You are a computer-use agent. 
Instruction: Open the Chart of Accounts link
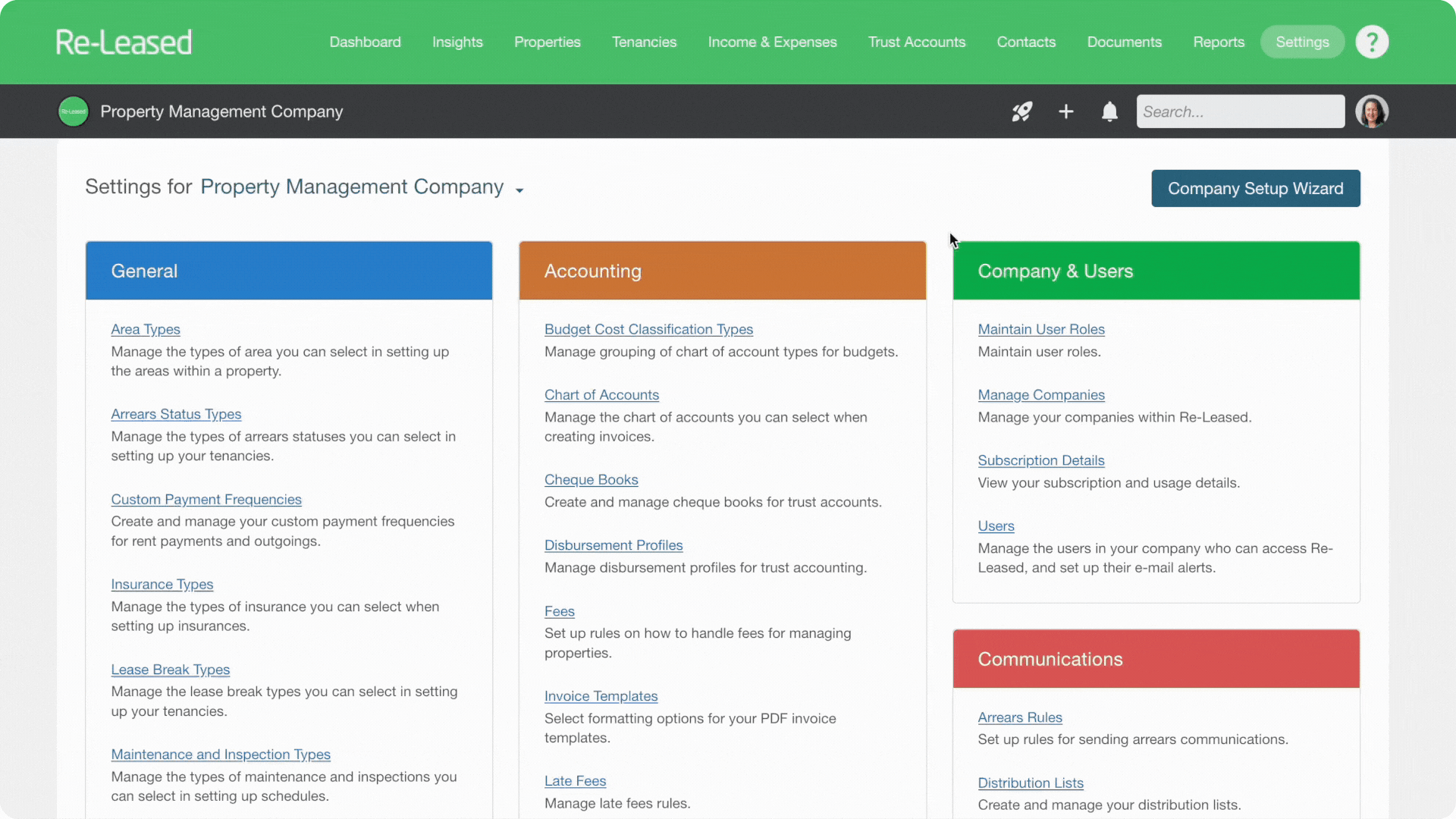click(x=601, y=394)
